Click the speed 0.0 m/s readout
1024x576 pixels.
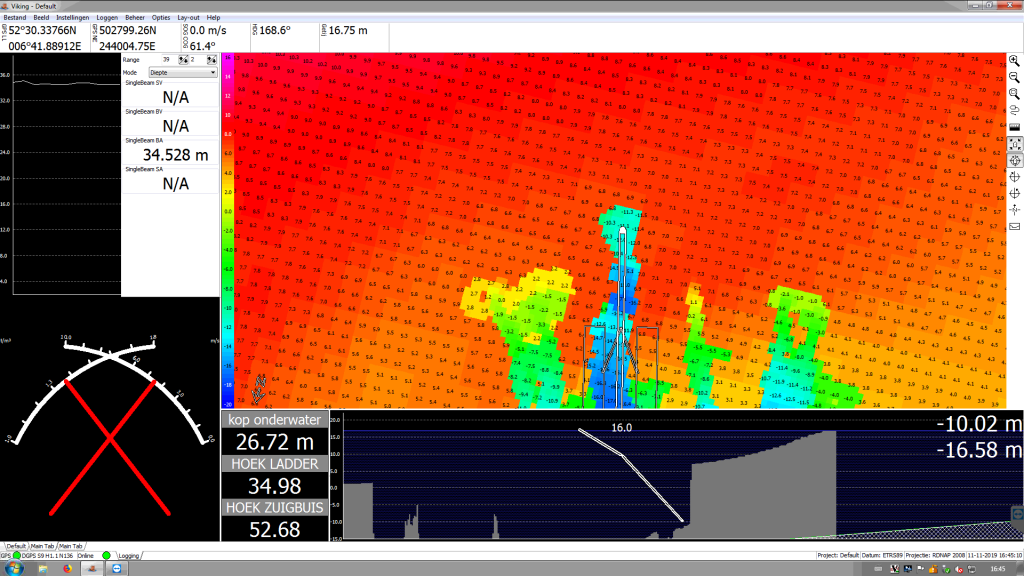(208, 31)
